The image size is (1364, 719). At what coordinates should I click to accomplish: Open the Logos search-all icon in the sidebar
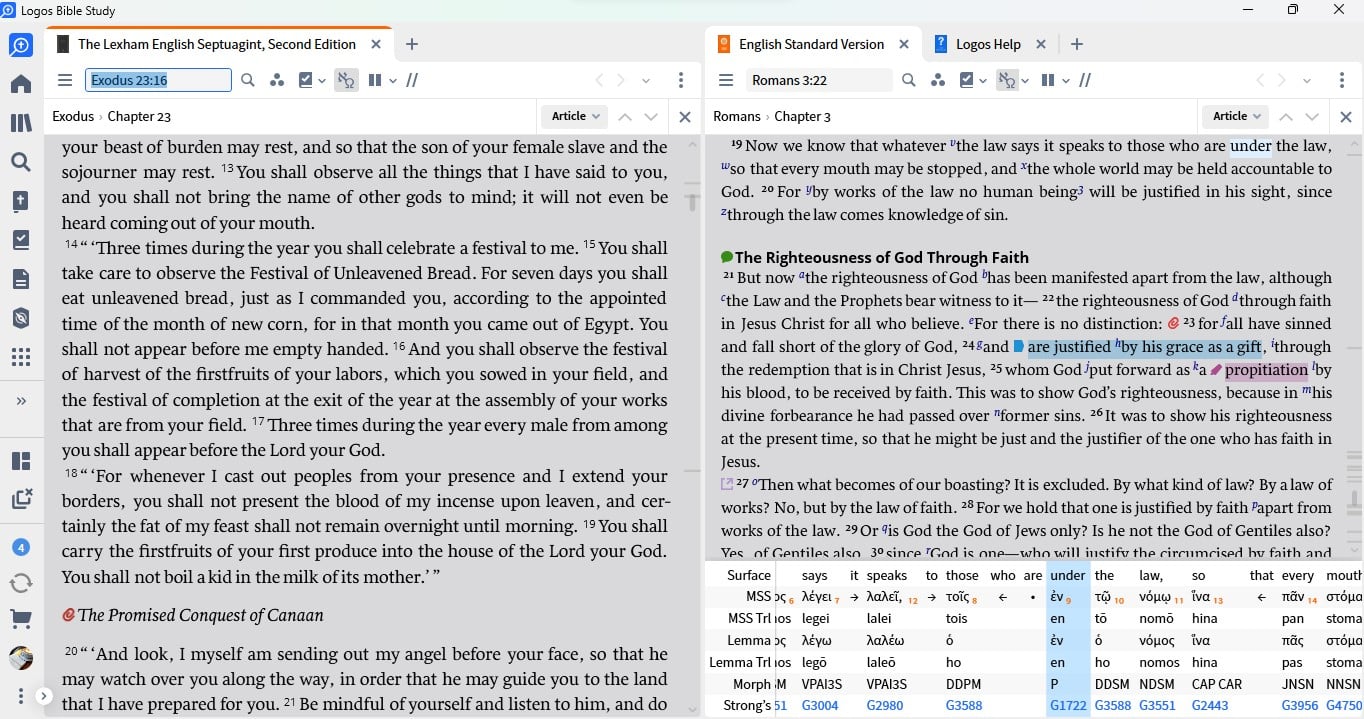pos(21,46)
